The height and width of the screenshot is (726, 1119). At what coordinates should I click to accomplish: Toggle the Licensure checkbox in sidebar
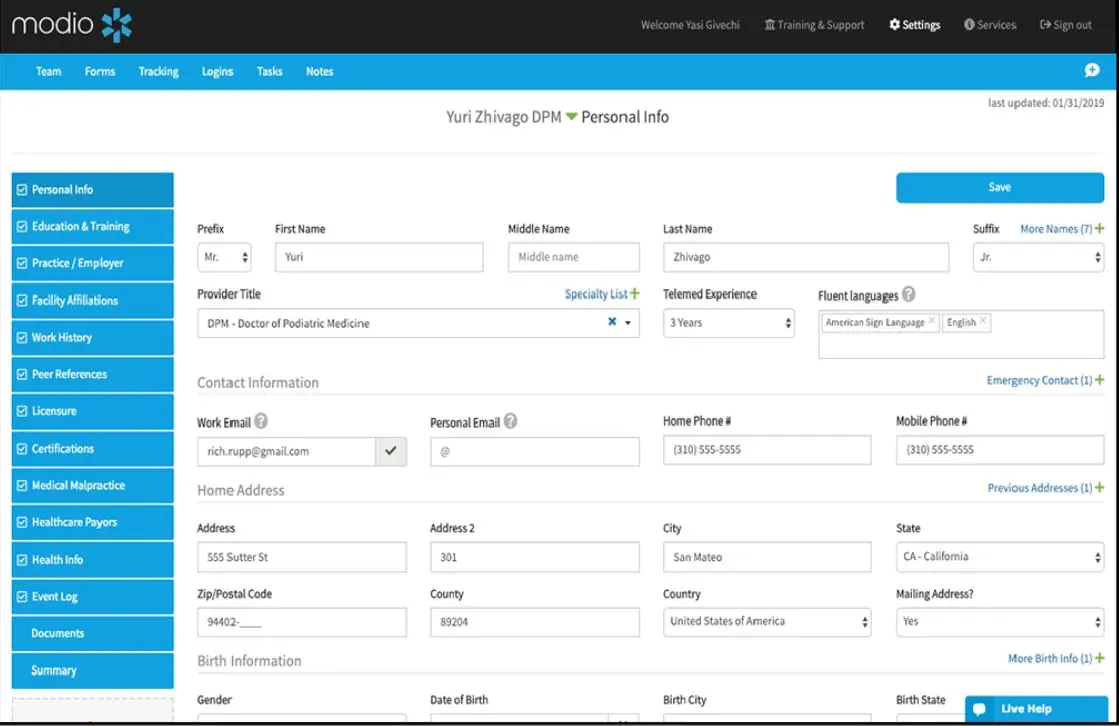pos(22,411)
